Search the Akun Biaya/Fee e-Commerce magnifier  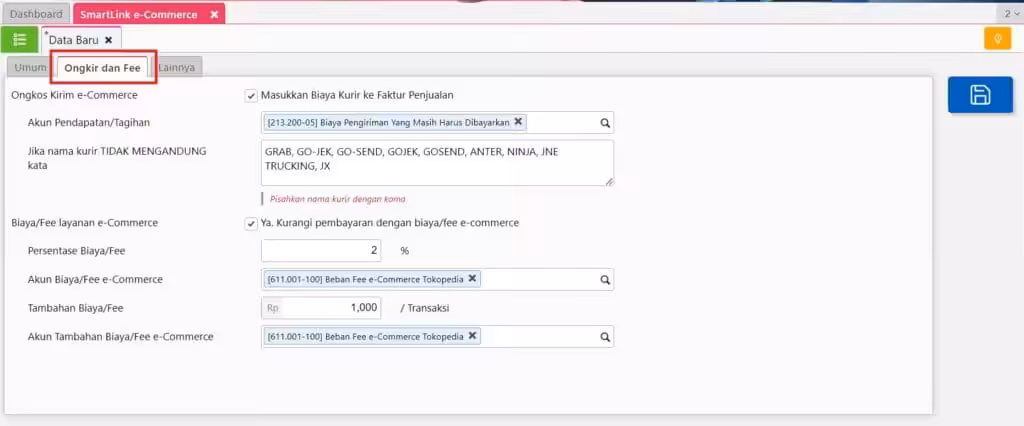point(605,280)
